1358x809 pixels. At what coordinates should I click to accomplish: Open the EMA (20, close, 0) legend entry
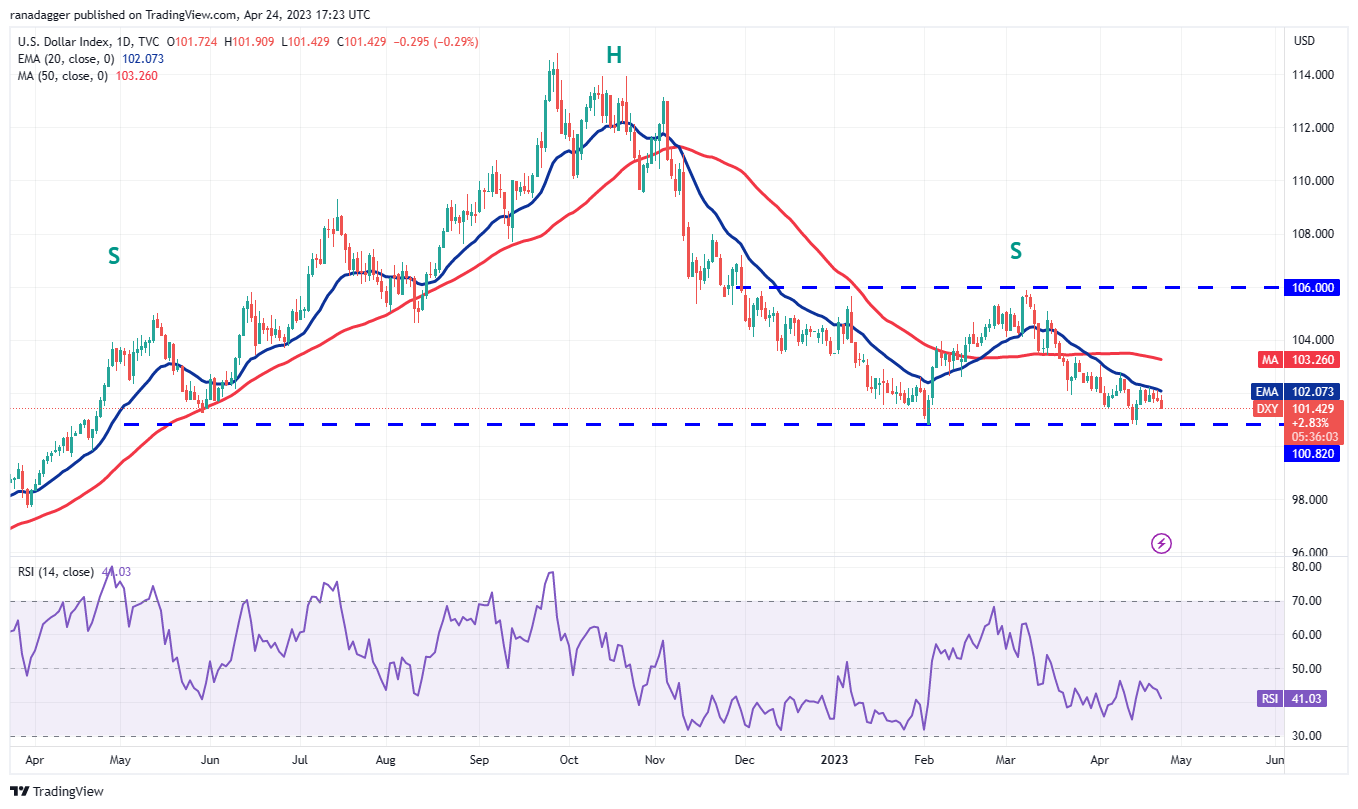click(64, 59)
